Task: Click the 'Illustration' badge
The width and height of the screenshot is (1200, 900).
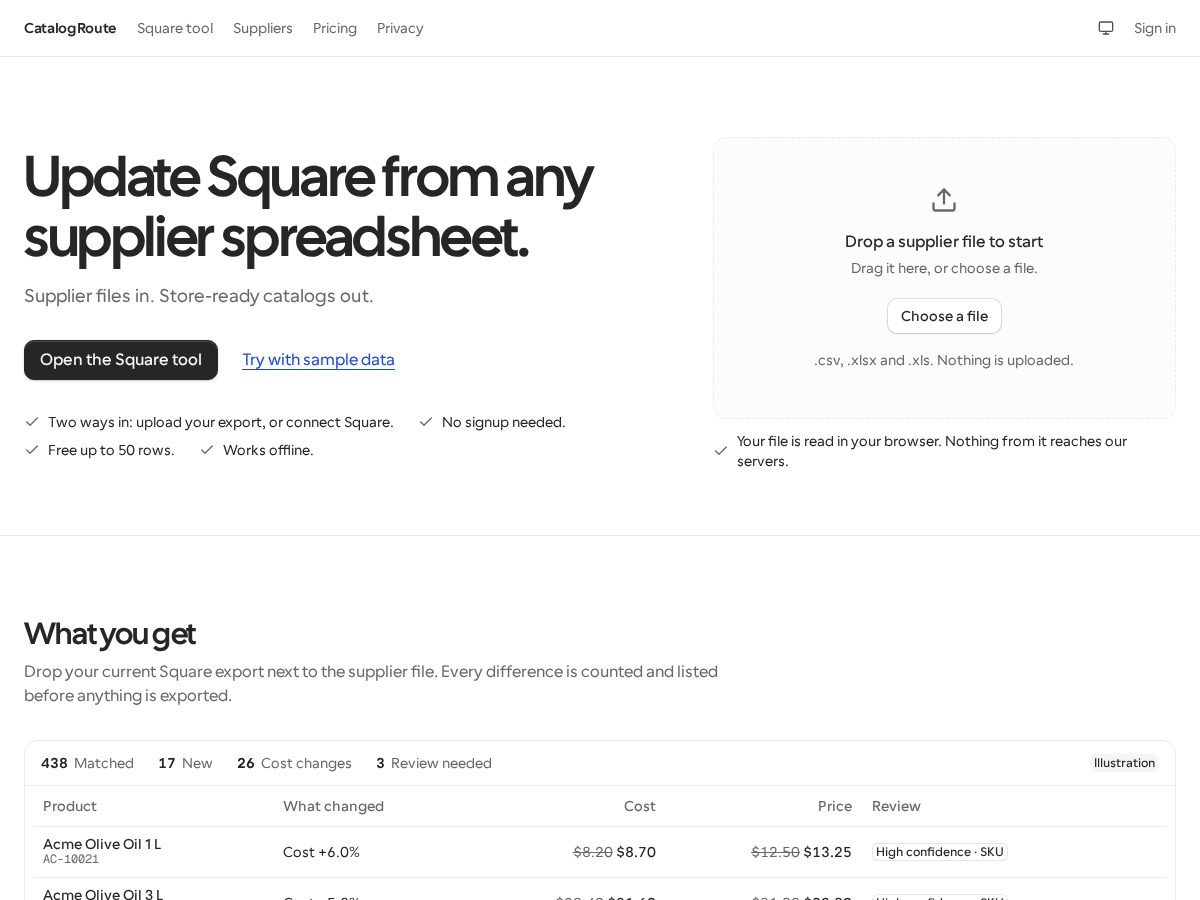Action: [1124, 763]
